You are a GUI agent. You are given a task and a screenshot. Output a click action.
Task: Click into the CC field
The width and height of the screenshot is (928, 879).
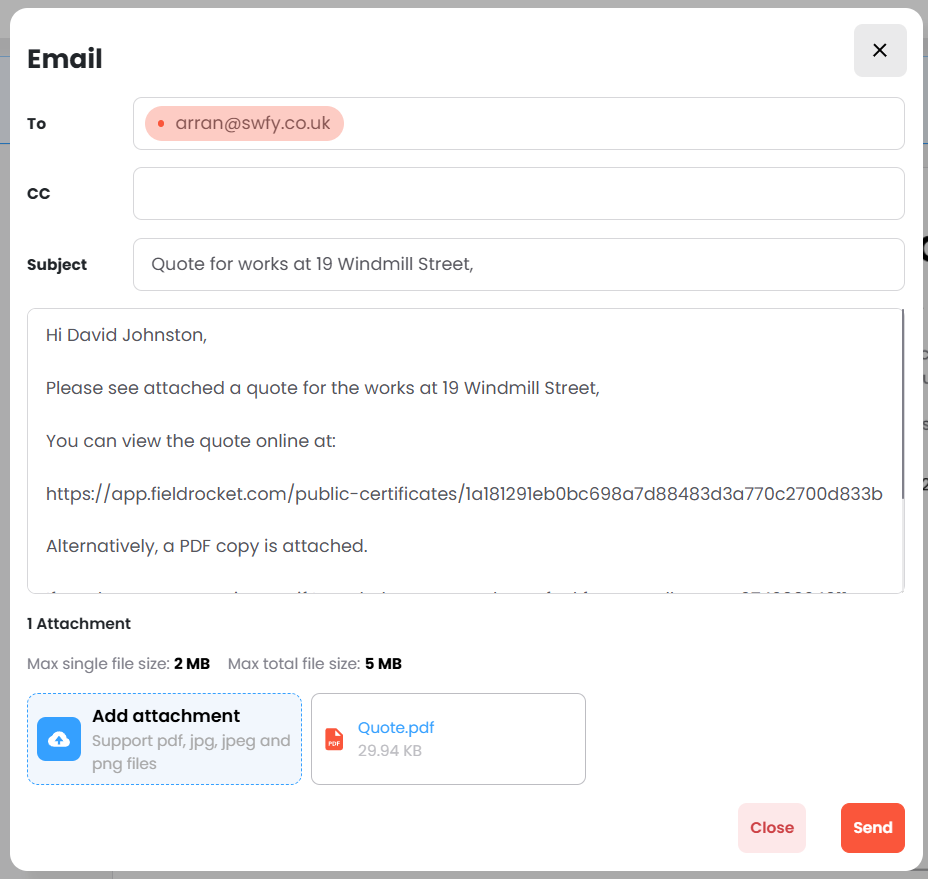point(518,194)
